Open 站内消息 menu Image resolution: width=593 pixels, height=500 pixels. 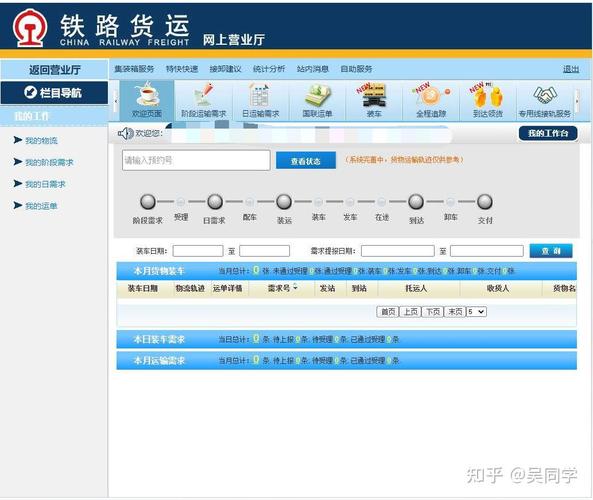click(313, 69)
